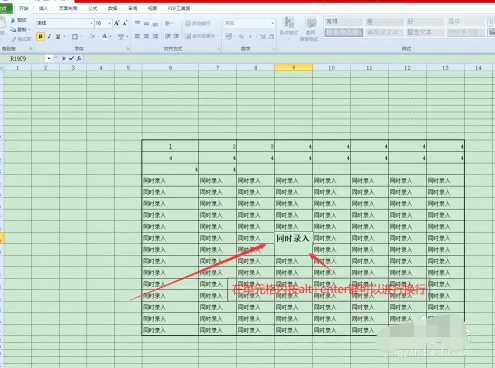Toggle Wrap Text (自动换行) option
The image size is (495, 368).
click(x=198, y=23)
